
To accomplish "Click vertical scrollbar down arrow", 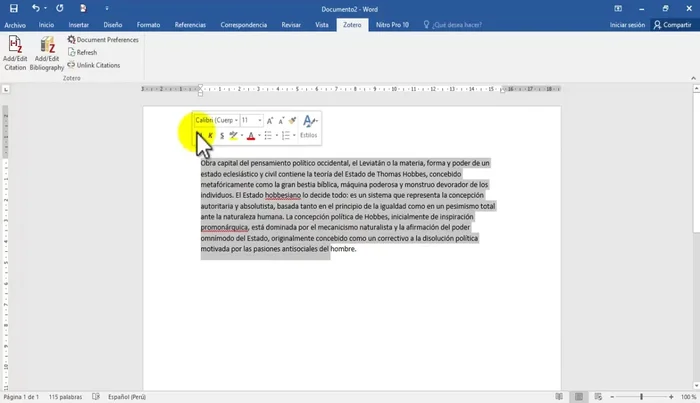I will click(696, 386).
